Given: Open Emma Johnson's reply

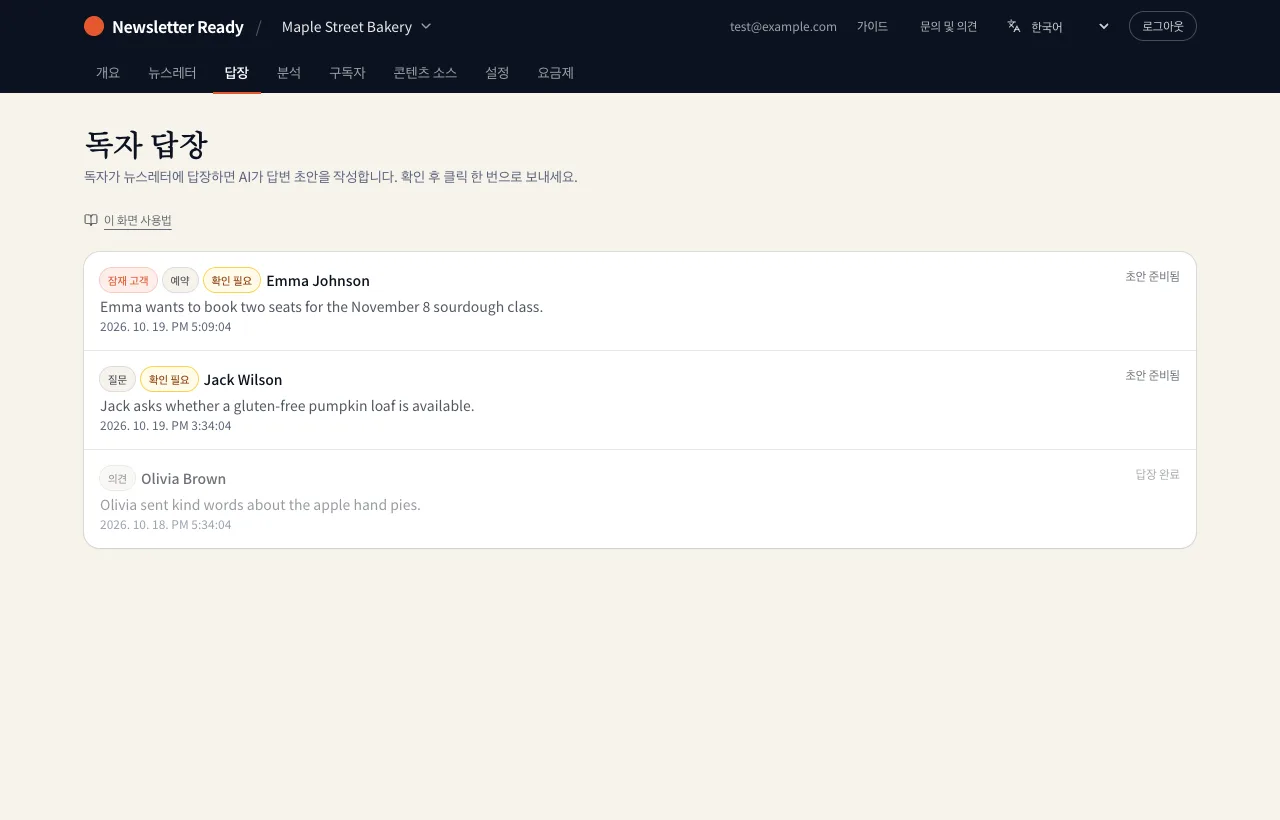Looking at the screenshot, I should [x=640, y=301].
